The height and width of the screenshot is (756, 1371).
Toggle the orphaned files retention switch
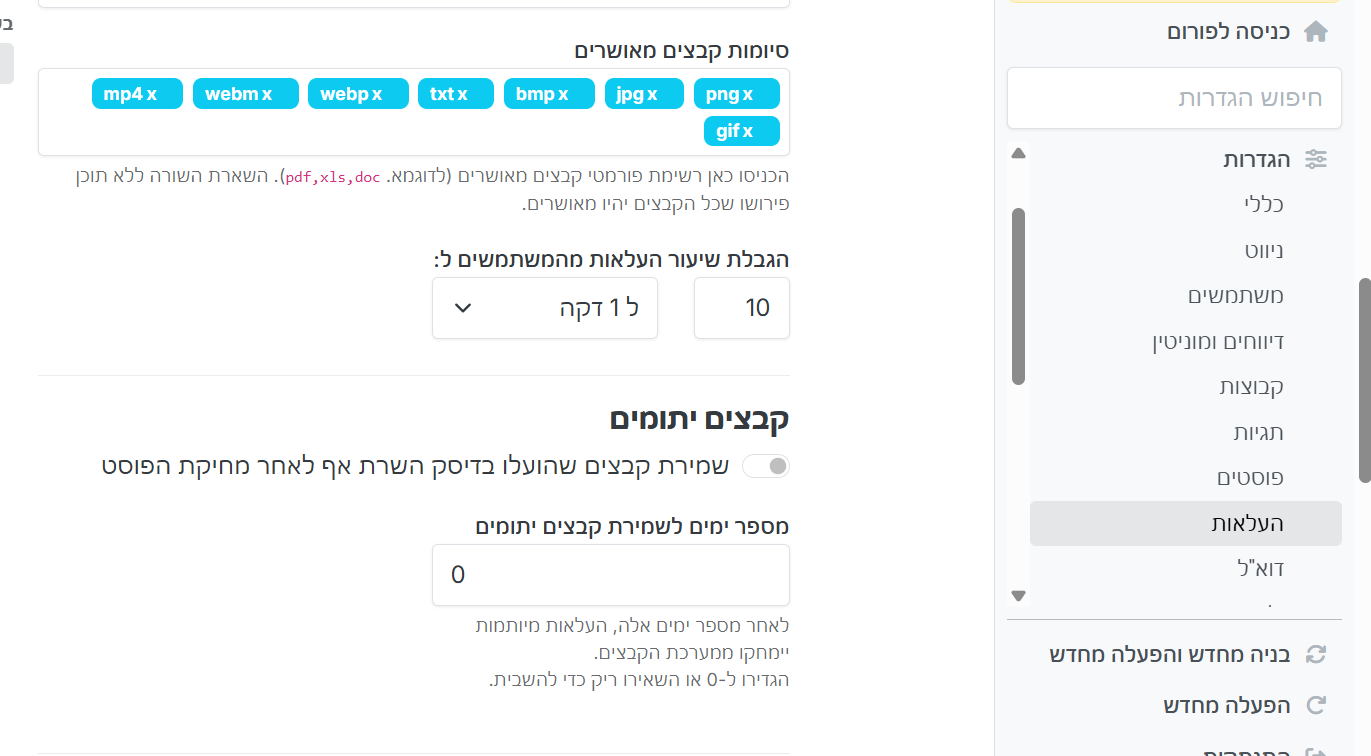coord(765,466)
